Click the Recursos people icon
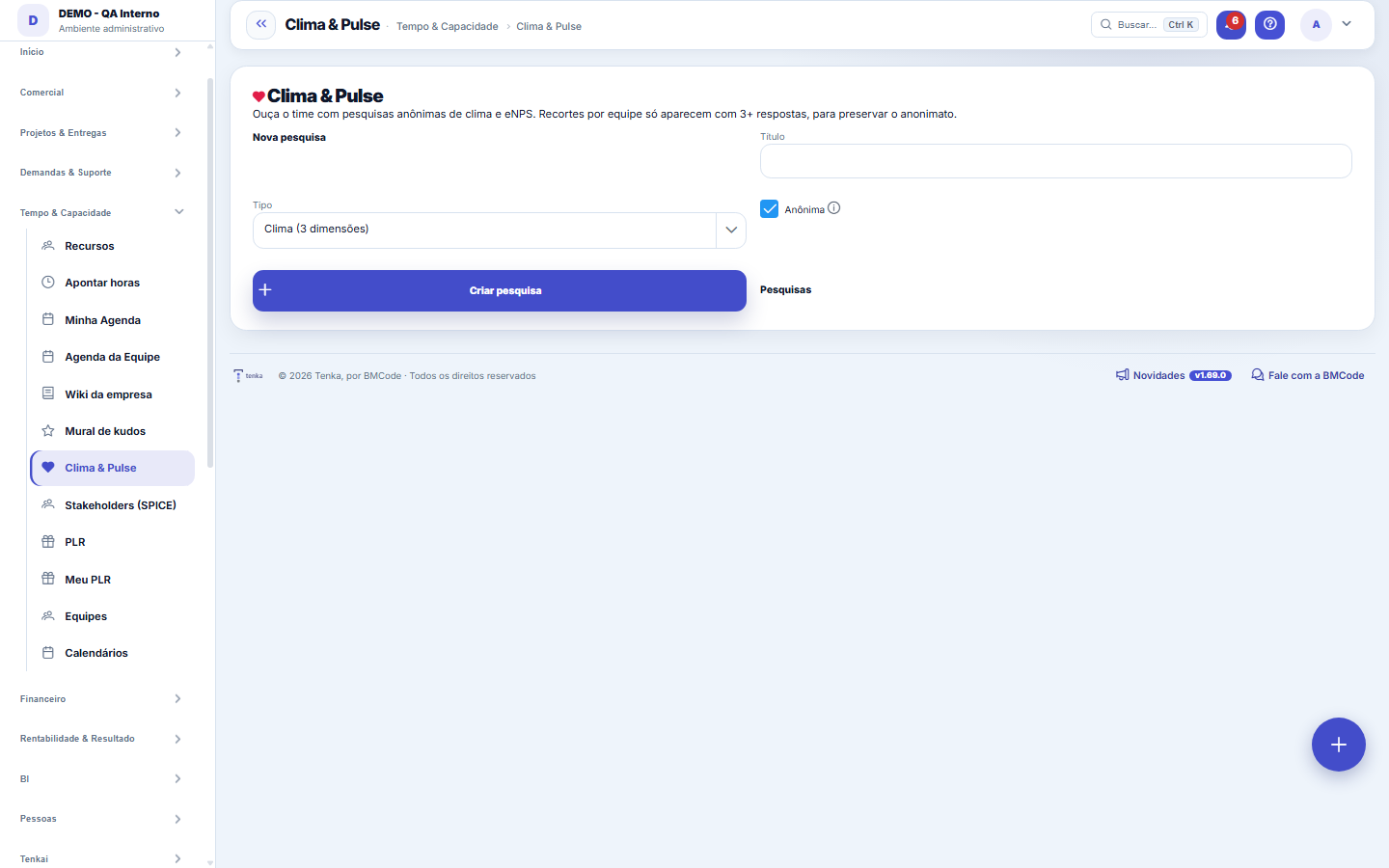The height and width of the screenshot is (868, 1389). click(x=48, y=246)
